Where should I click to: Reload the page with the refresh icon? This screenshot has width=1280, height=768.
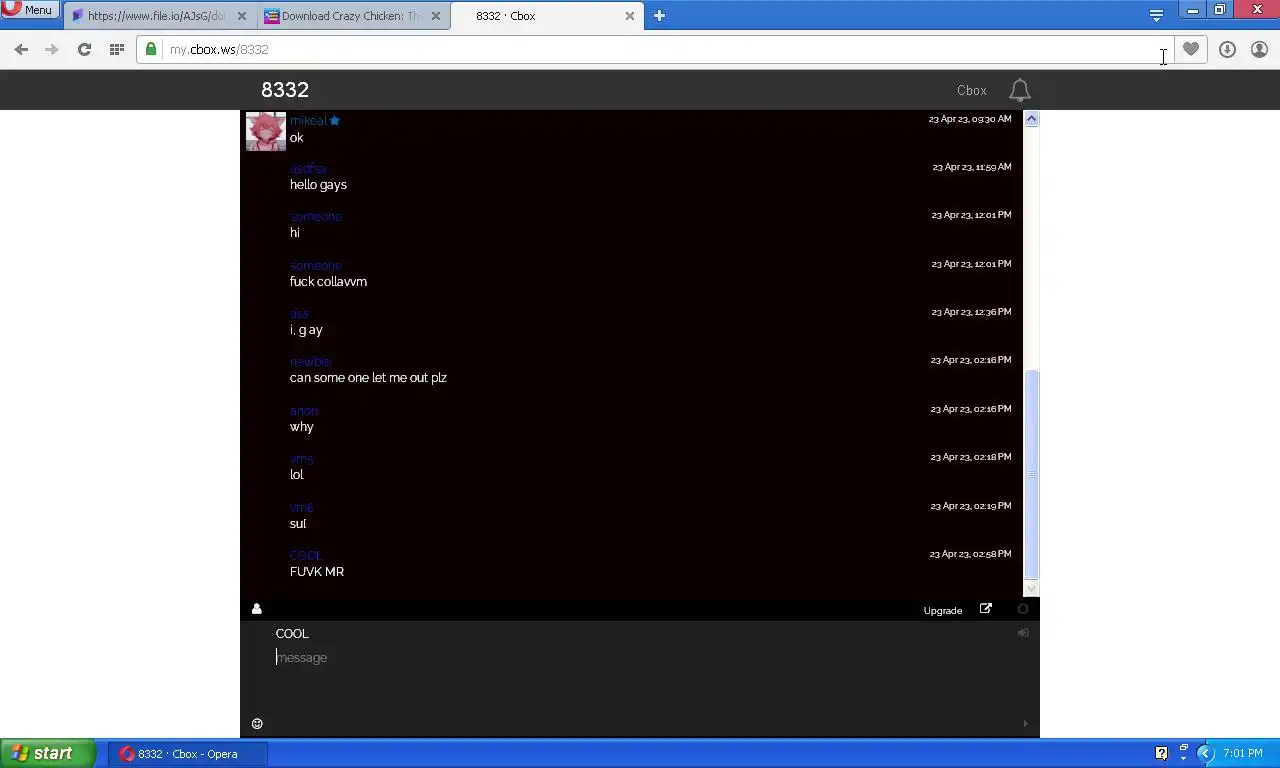point(84,49)
